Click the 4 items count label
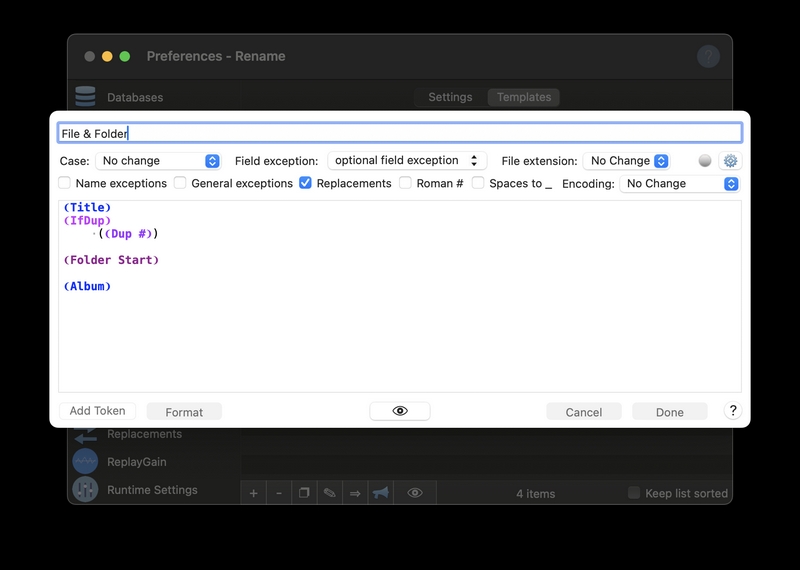This screenshot has width=800, height=570. click(x=535, y=493)
